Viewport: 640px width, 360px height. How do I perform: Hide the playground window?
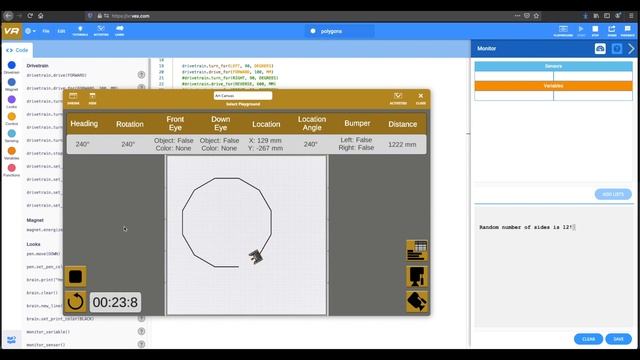92,98
